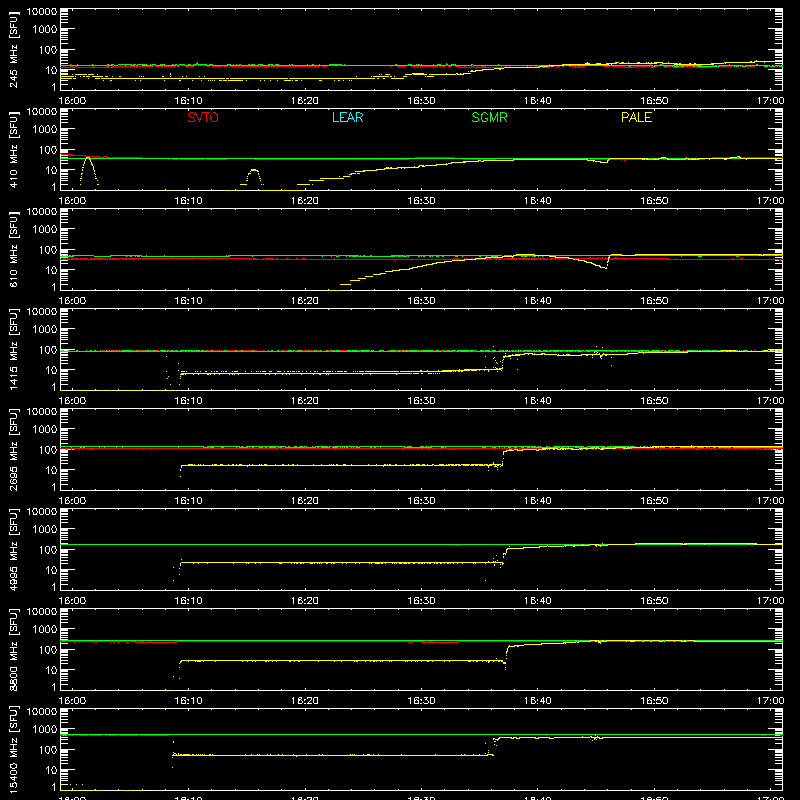Screen dimensions: 800x800
Task: Click 16:30 tick label under 4995 MHz panel
Action: 421,601
